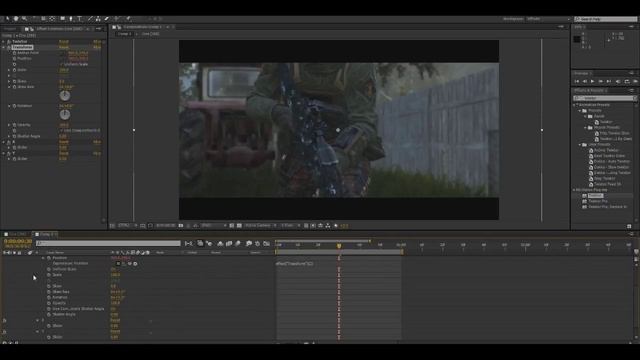Take a snapshot in composition viewer
640x360 pixels.
[x=181, y=226]
